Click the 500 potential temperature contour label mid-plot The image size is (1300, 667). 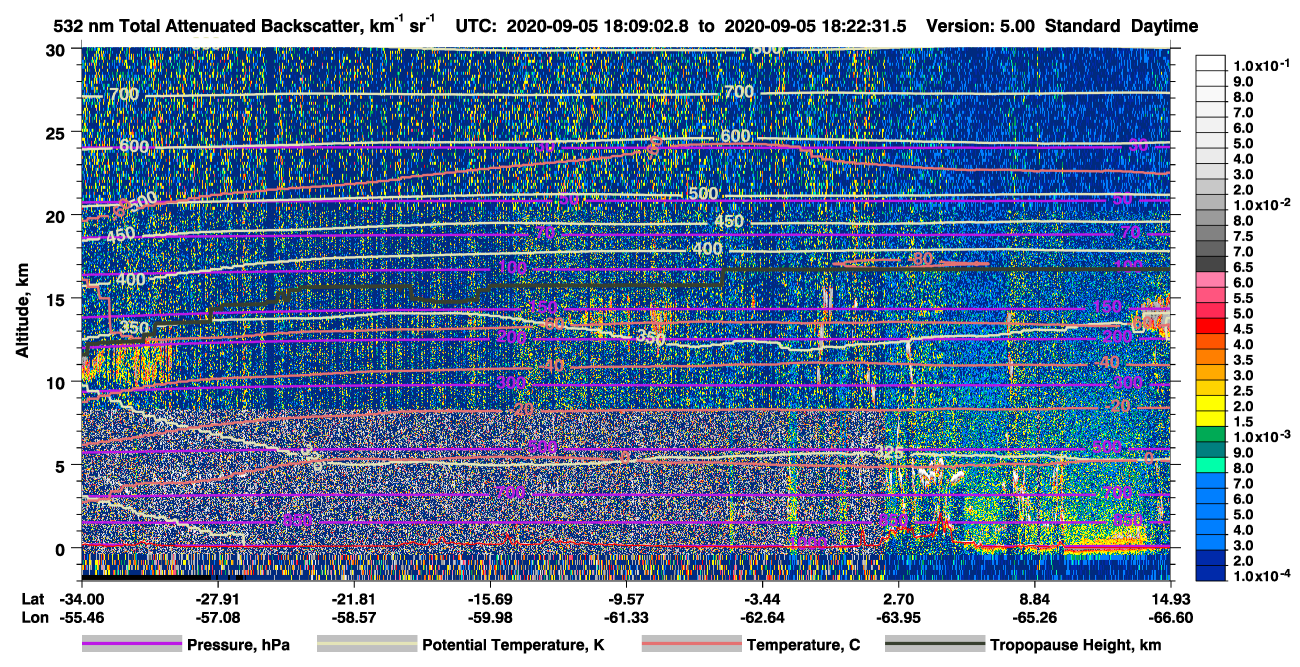[x=703, y=193]
